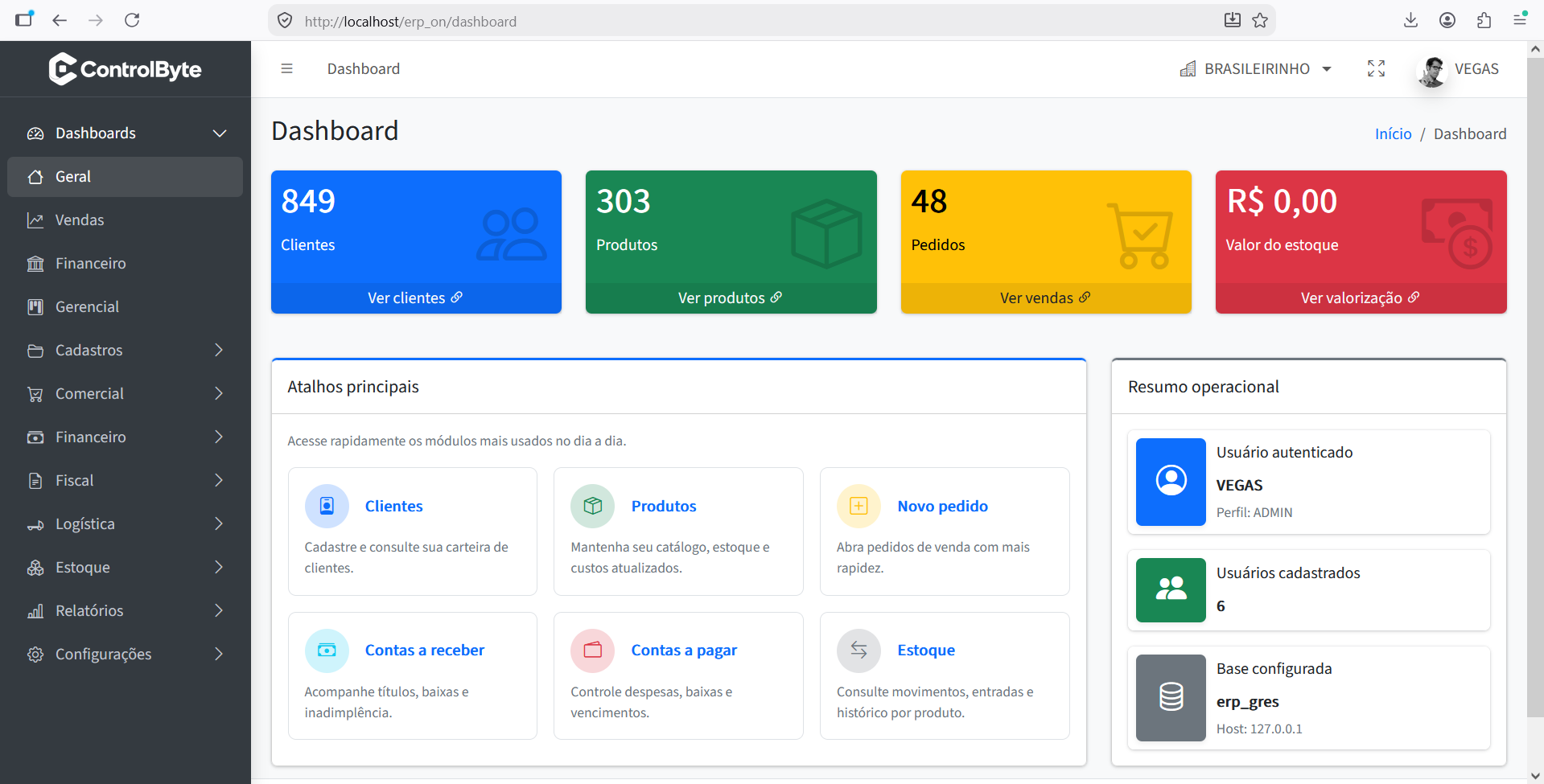Click the "Perfil: ADMIN" text
The image size is (1544, 784).
(x=1254, y=513)
